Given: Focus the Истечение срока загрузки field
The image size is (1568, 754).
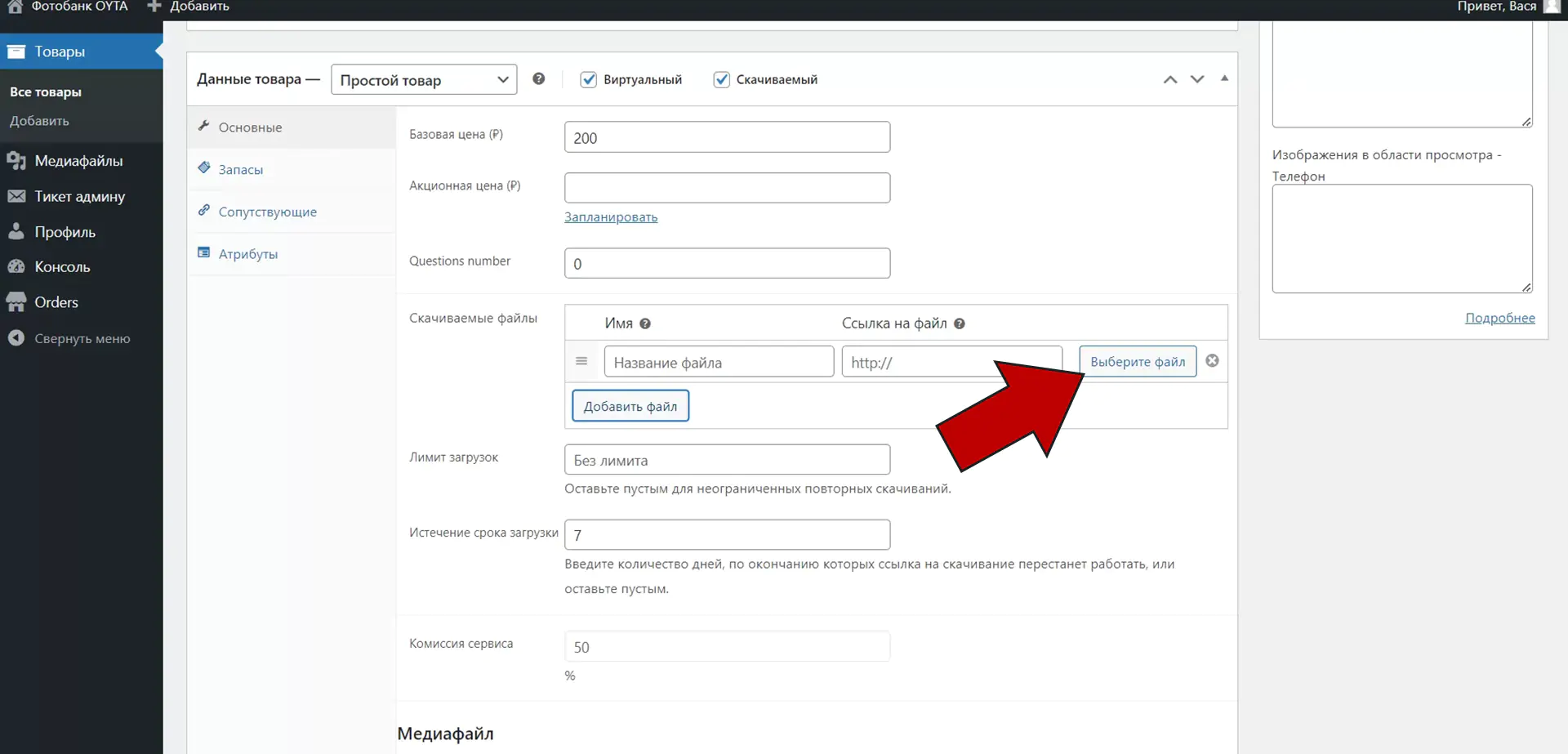Looking at the screenshot, I should tap(727, 534).
